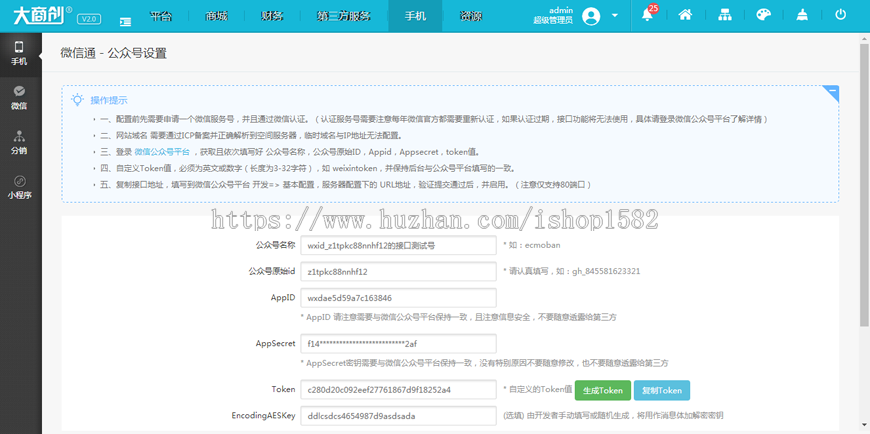870x434 pixels.
Task: Open the 微信 sidebar section
Action: 19,98
